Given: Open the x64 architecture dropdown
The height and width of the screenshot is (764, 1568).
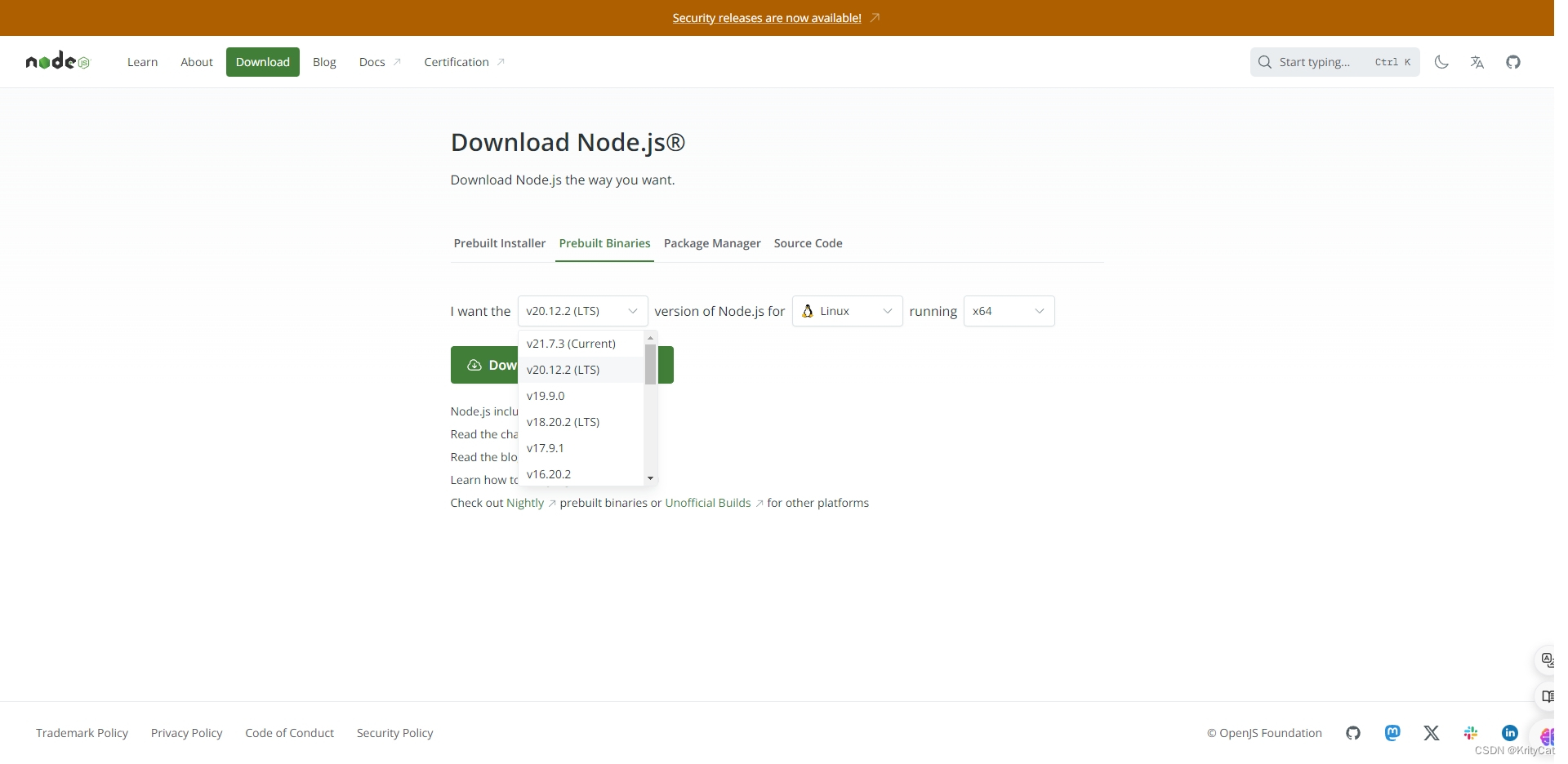Looking at the screenshot, I should pyautogui.click(x=1009, y=311).
